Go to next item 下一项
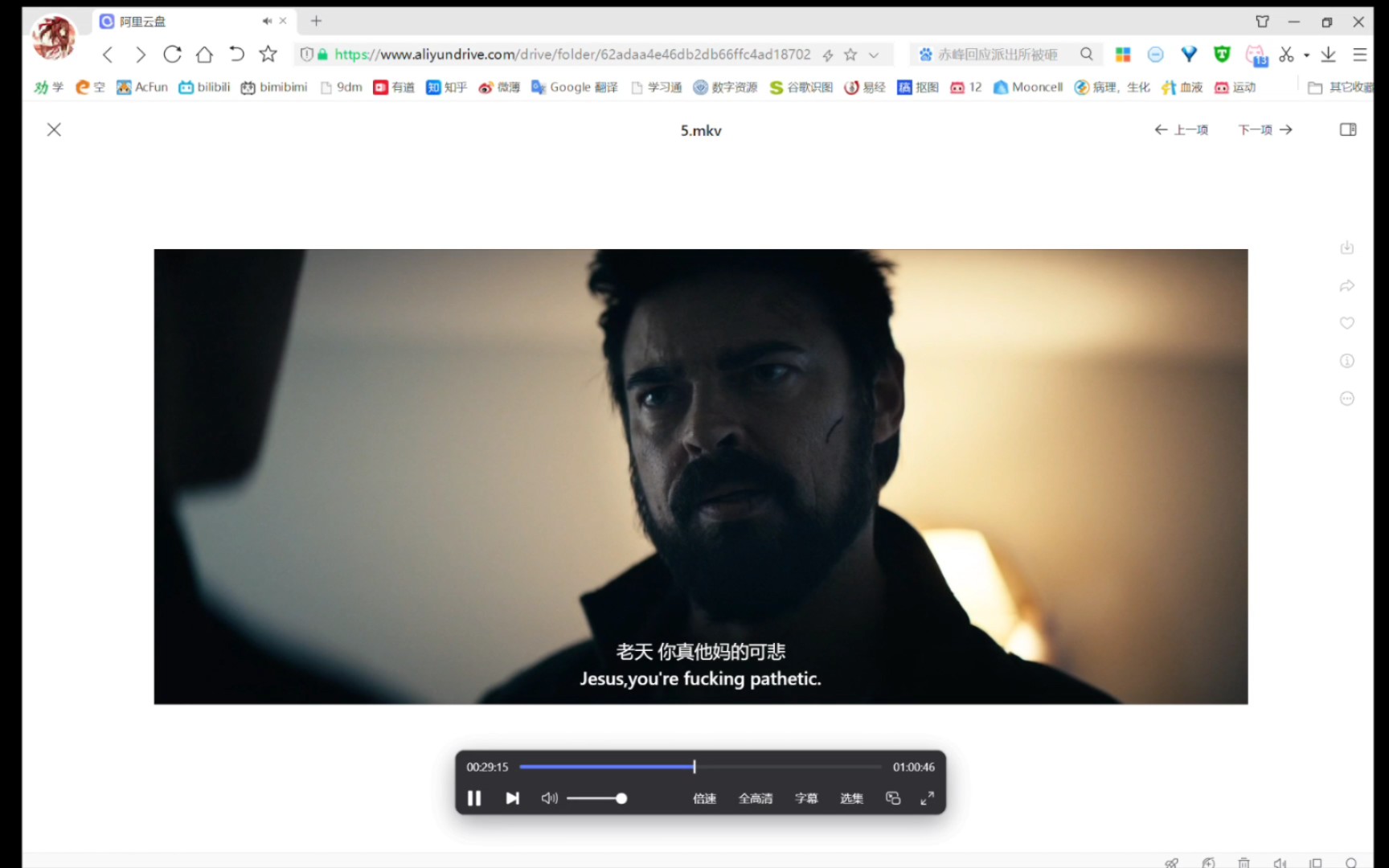The height and width of the screenshot is (868, 1389). point(1265,129)
